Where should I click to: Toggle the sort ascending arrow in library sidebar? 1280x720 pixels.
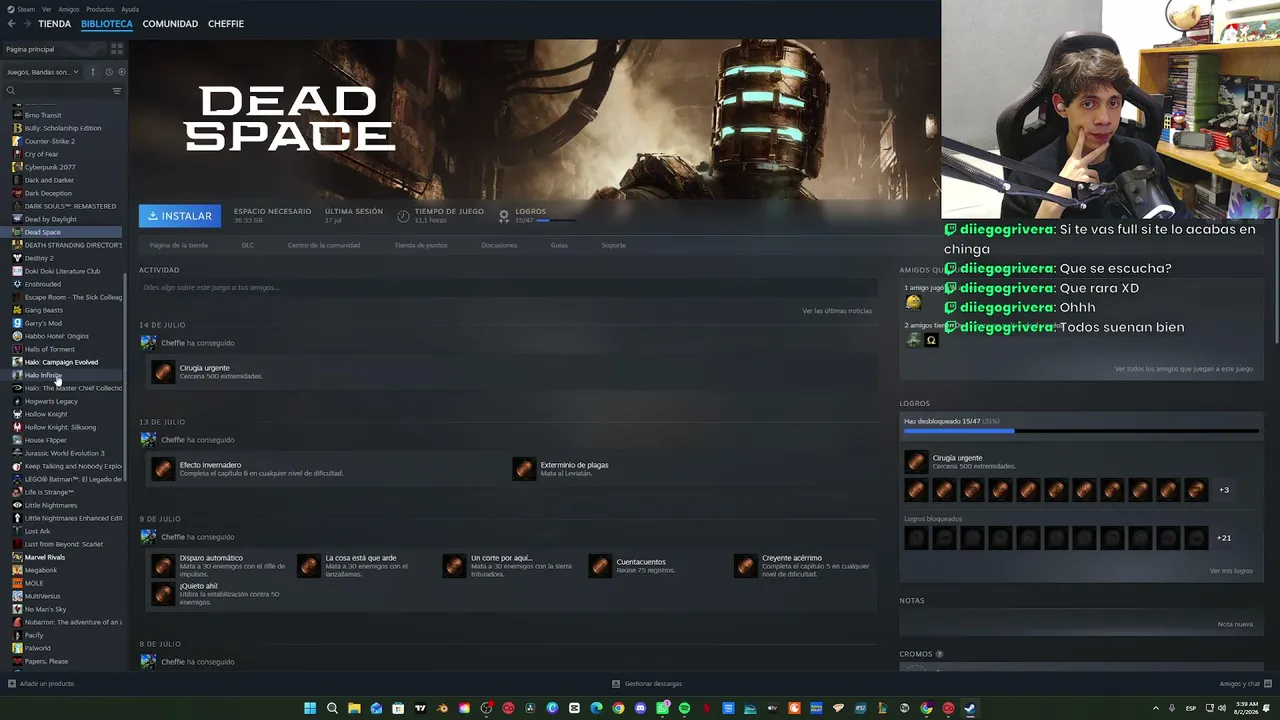tap(93, 72)
